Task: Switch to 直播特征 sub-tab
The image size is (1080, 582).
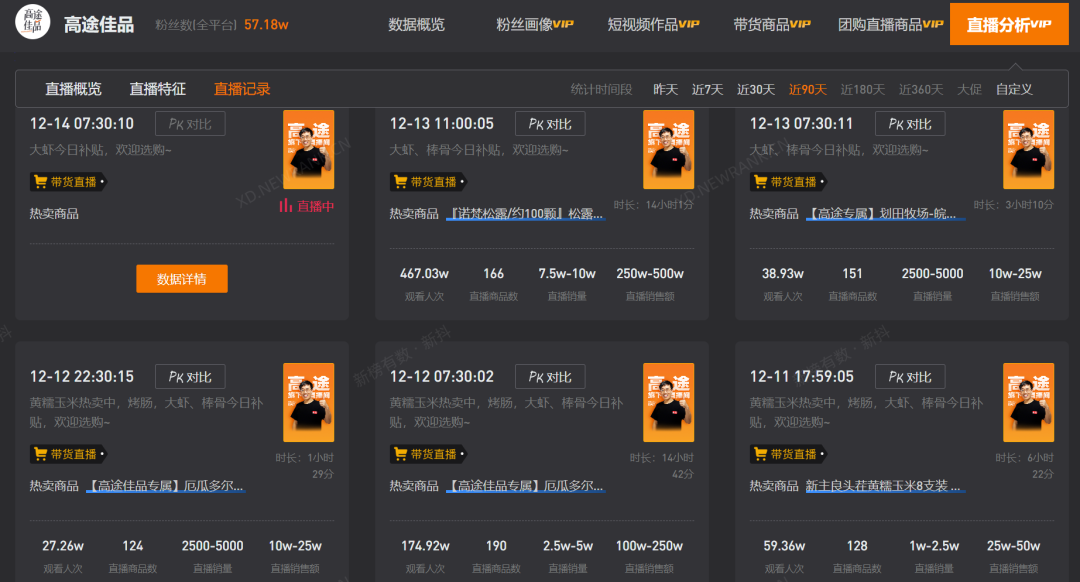Action: click(x=158, y=89)
